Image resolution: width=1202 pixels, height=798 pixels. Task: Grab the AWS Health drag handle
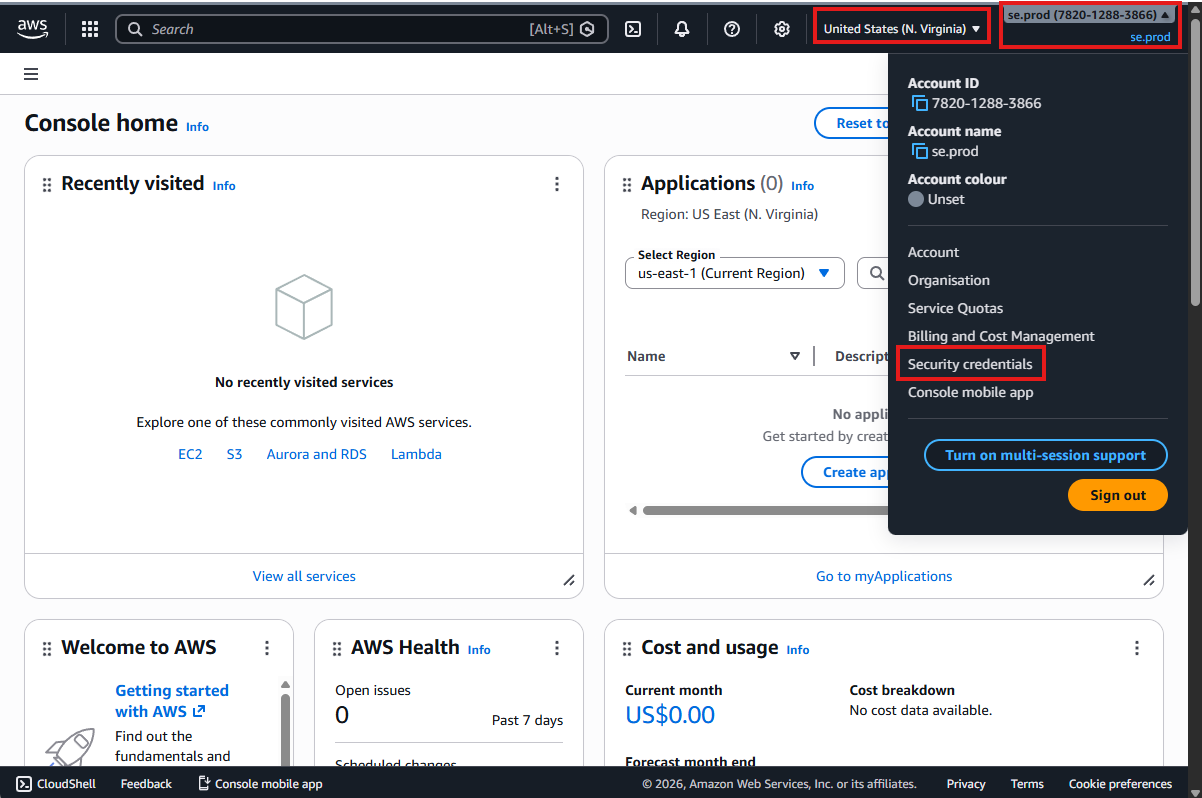click(x=337, y=649)
